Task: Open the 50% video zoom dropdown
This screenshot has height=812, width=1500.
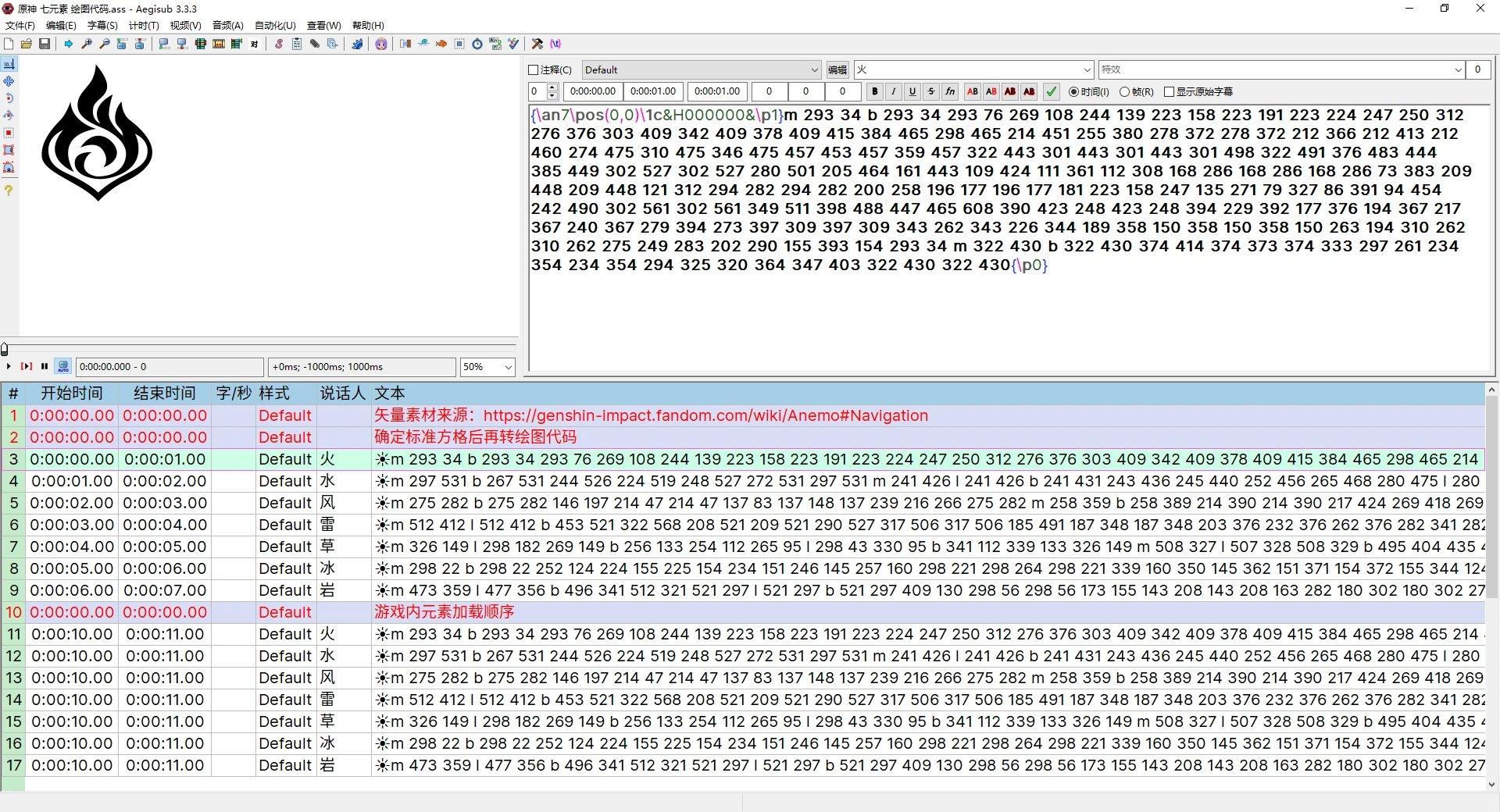Action: (x=487, y=367)
